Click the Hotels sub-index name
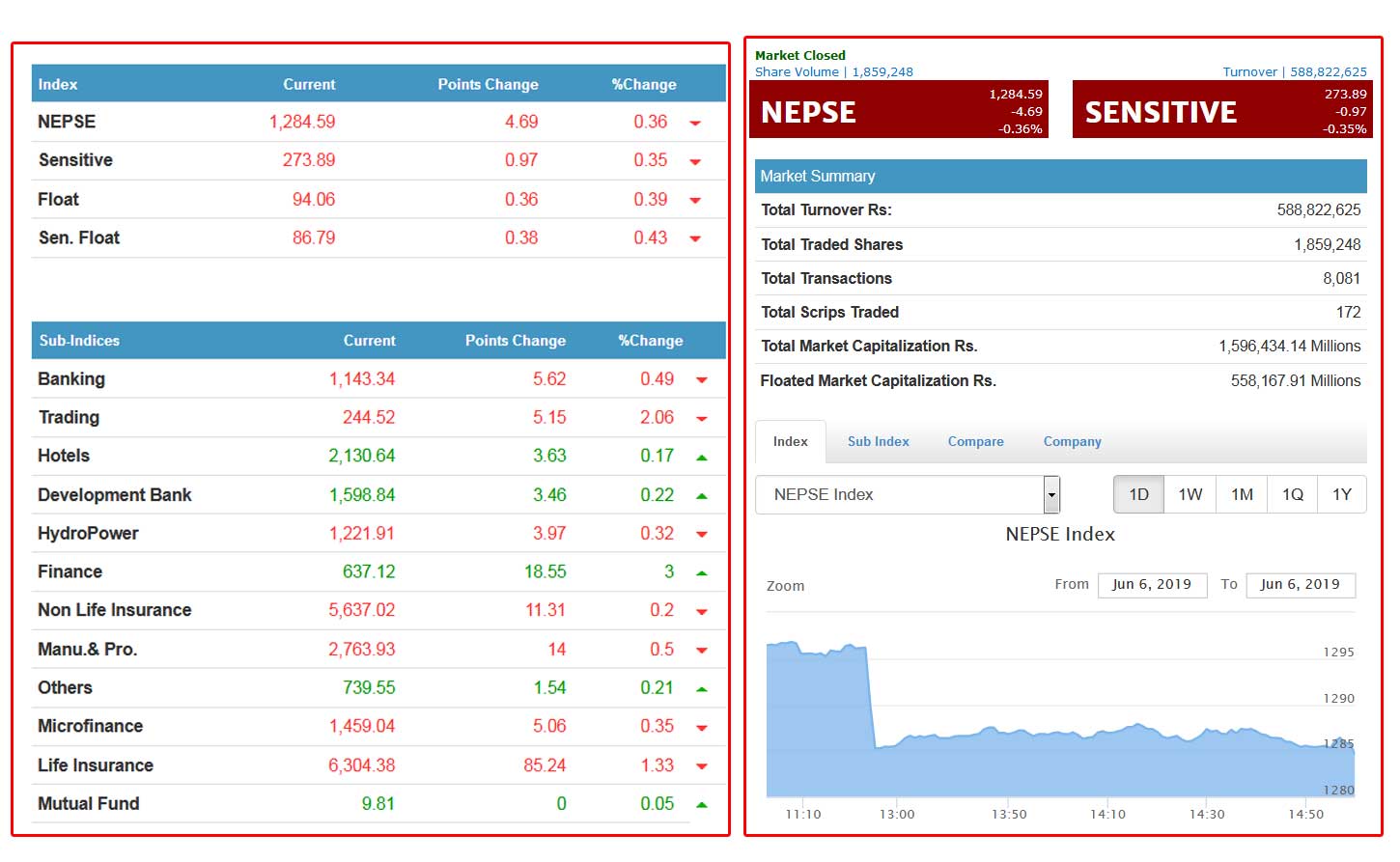 click(x=64, y=456)
